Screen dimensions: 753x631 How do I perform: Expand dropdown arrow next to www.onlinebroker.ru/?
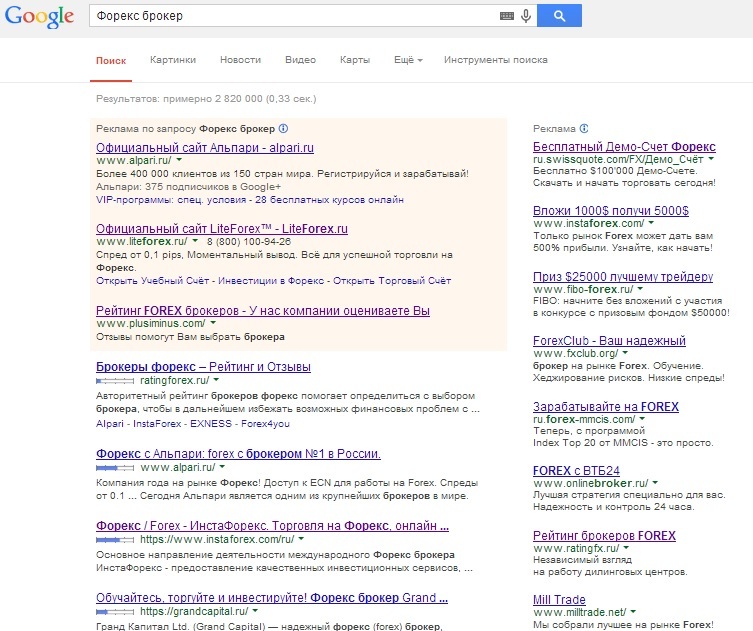click(655, 482)
